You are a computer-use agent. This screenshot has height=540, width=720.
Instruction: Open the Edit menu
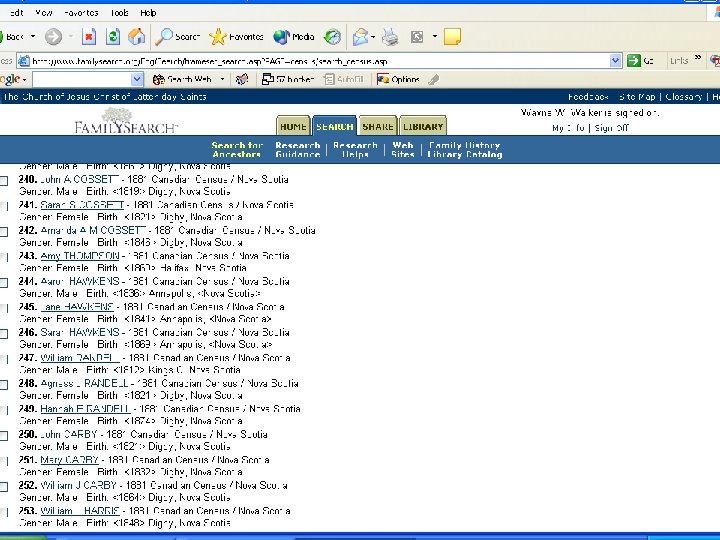pyautogui.click(x=16, y=13)
